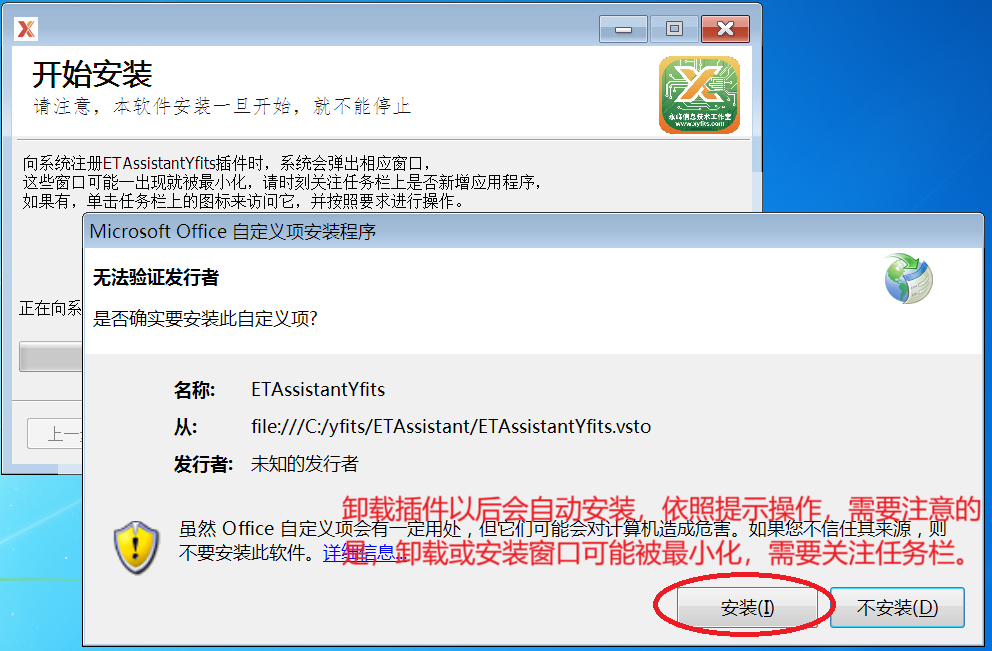
Task: Close the installer window with red X
Action: pos(725,29)
